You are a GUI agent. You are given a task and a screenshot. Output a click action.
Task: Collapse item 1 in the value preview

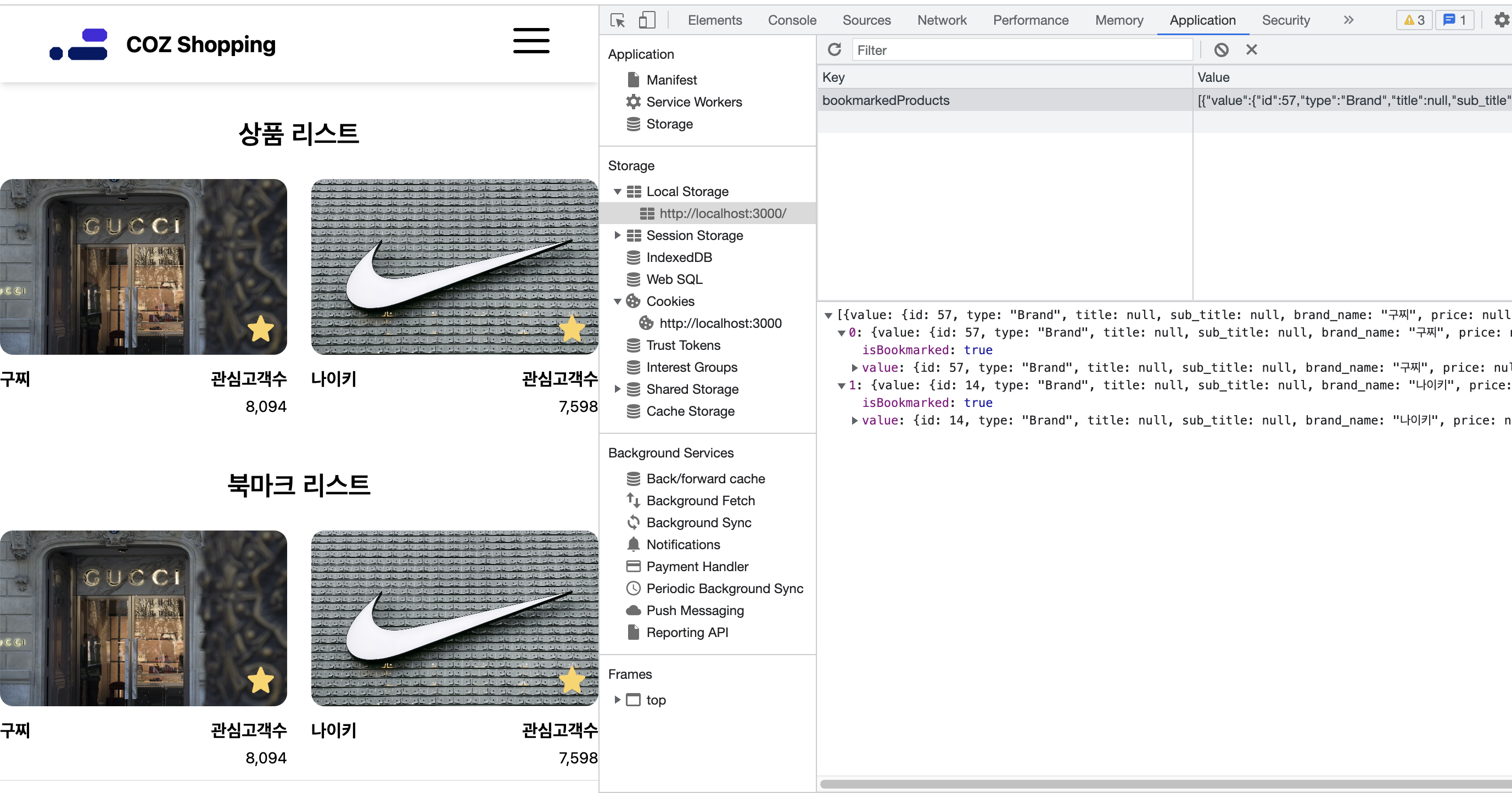coord(842,386)
